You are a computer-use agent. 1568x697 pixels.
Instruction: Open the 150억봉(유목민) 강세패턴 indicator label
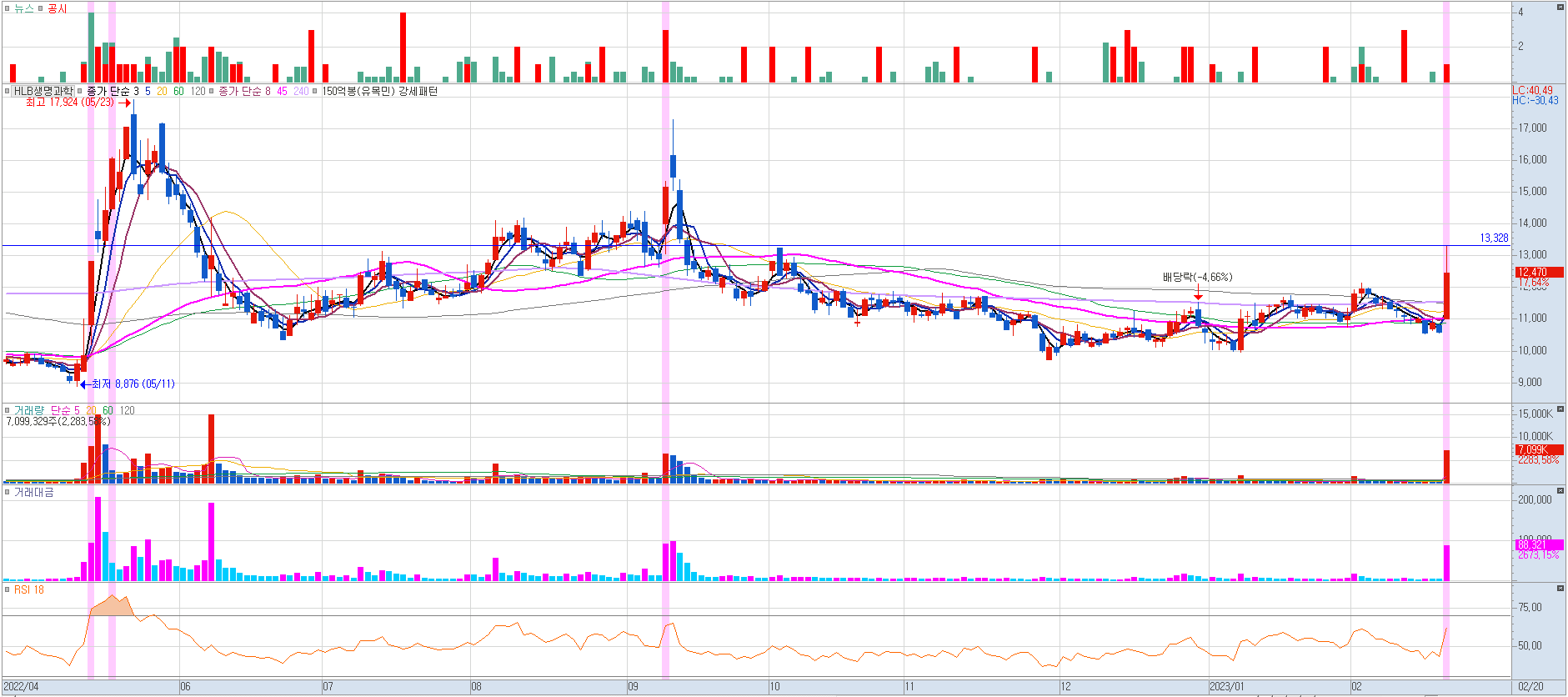point(379,91)
